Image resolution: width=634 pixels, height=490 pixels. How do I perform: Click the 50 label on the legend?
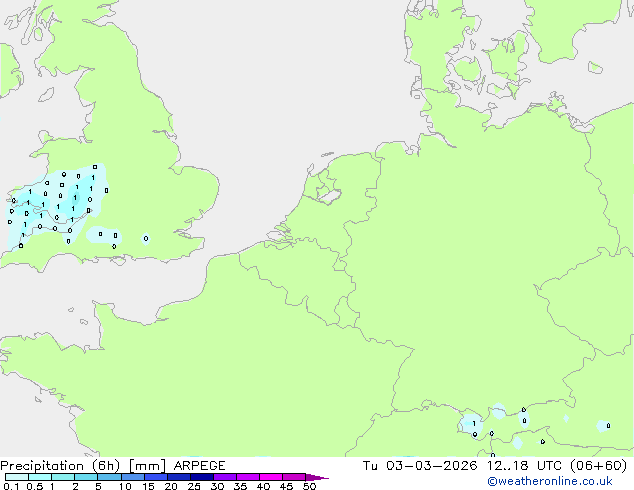[x=309, y=487]
